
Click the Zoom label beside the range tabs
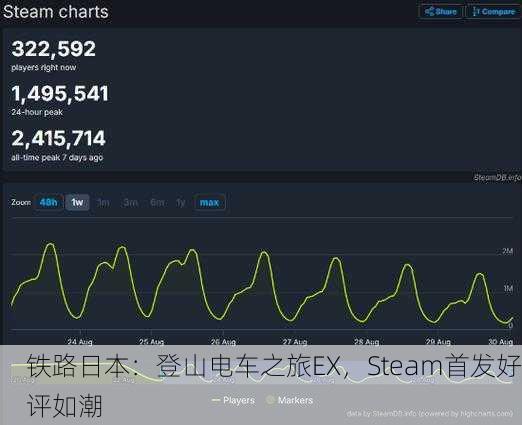(21, 202)
